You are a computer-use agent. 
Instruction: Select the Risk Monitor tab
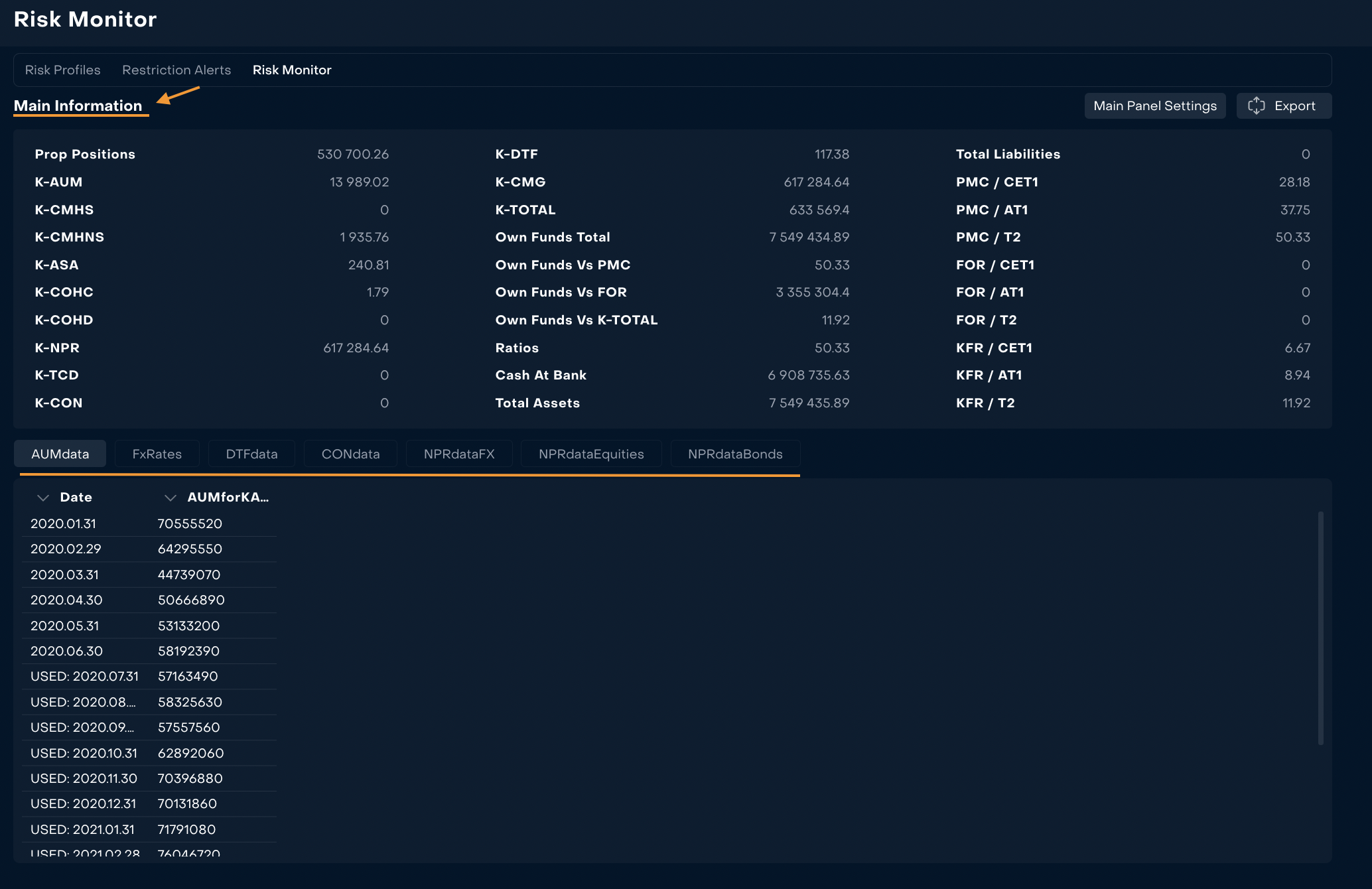coord(292,70)
